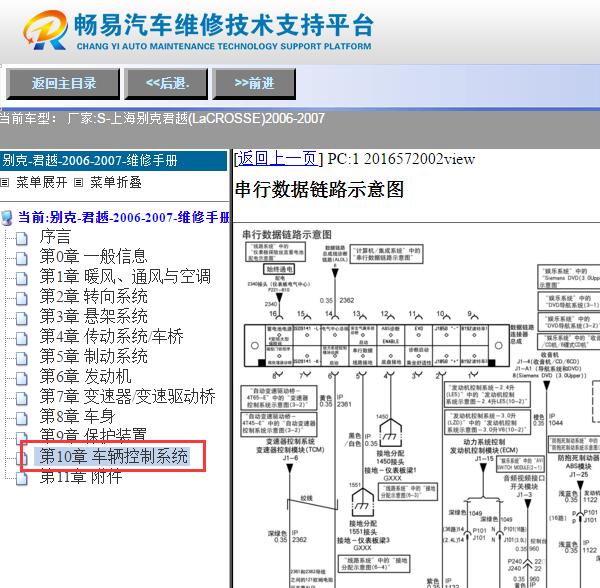The image size is (600, 588).
Task: Go back with the <<后退 button
Action: (x=166, y=84)
